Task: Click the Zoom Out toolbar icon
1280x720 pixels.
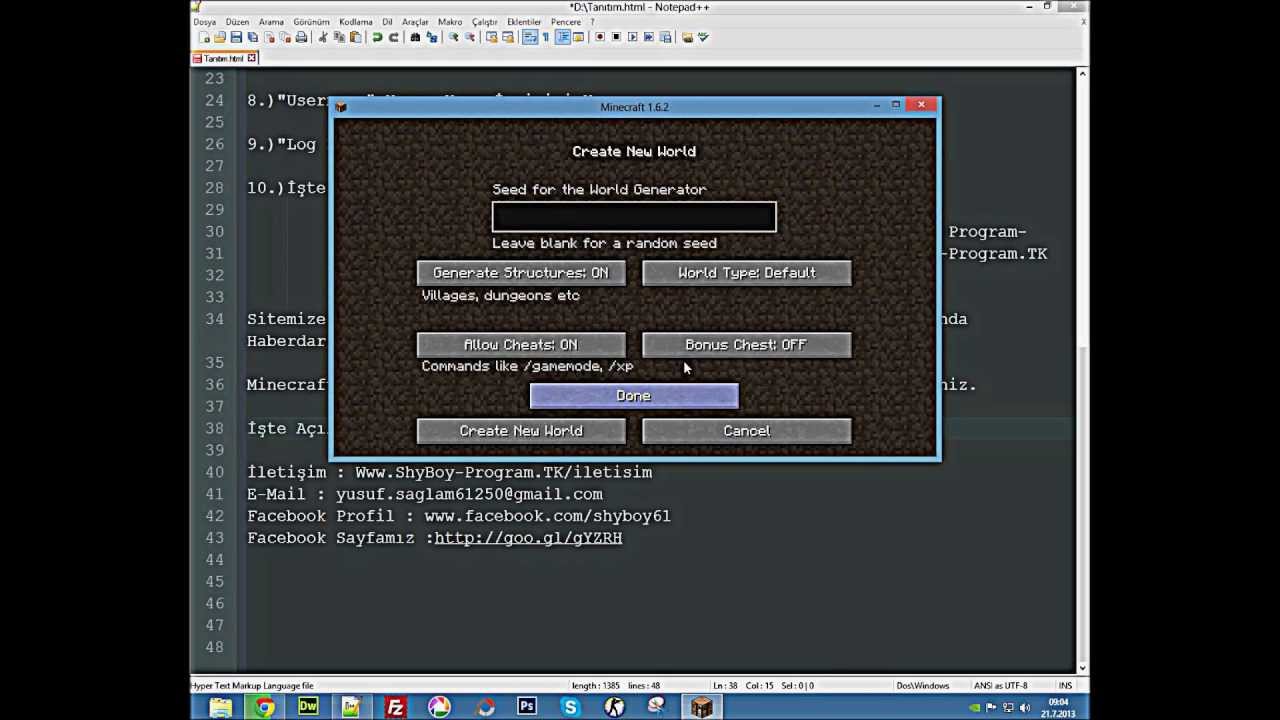Action: (469, 37)
